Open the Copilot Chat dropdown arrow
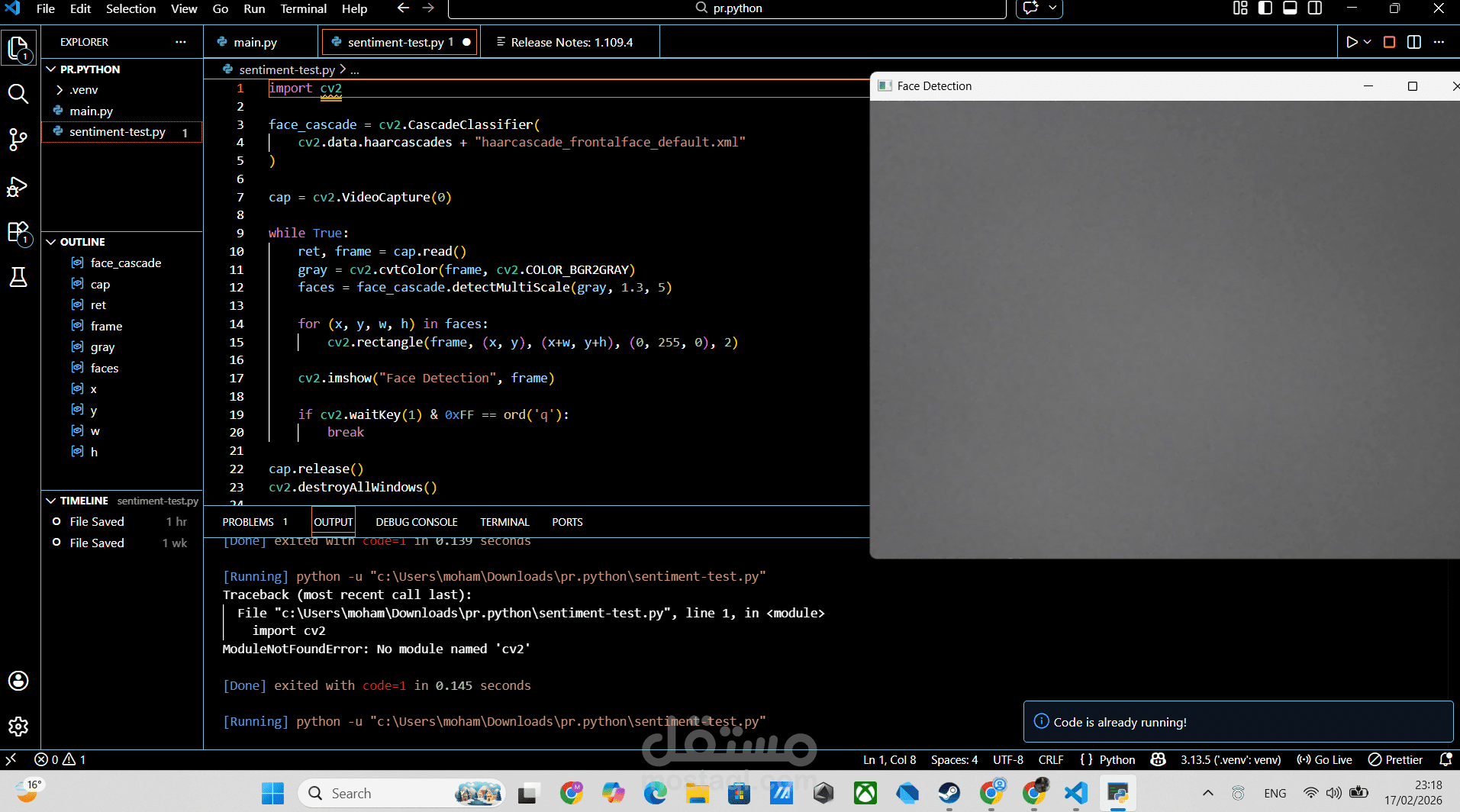1460x812 pixels. click(x=1053, y=8)
